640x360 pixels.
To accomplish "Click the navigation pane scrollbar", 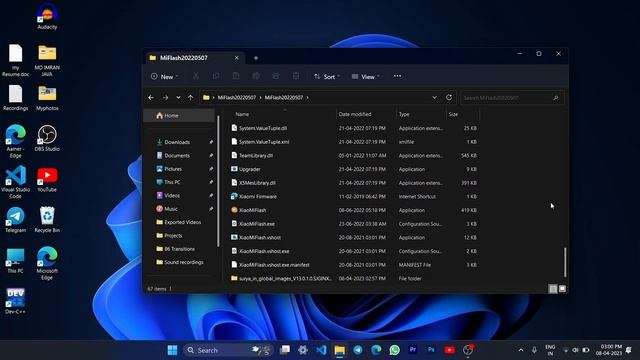I will point(218,182).
